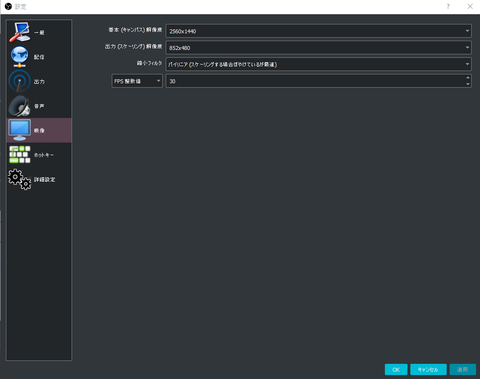The height and width of the screenshot is (379, 480).
Task: Expand the base canvas resolution 2560x1440 dropdown
Action: (318, 31)
